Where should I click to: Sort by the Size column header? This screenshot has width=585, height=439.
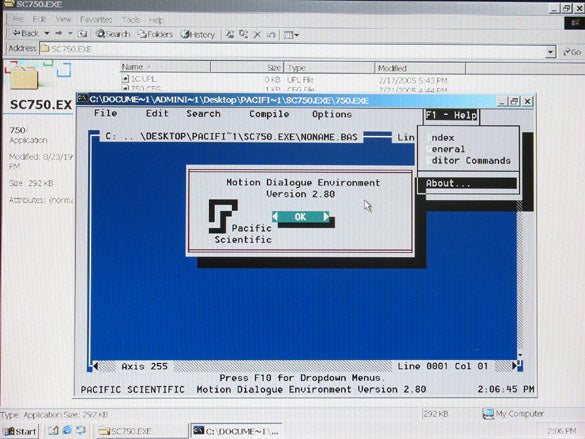pos(247,68)
